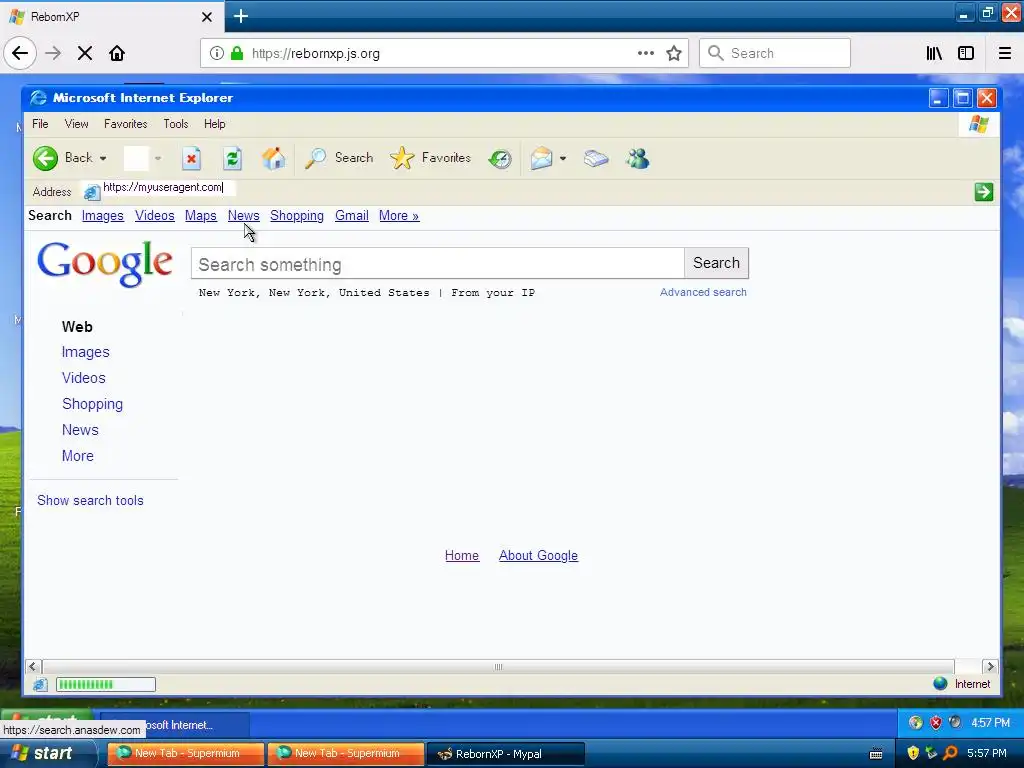Open the Home link at page bottom

click(x=462, y=556)
